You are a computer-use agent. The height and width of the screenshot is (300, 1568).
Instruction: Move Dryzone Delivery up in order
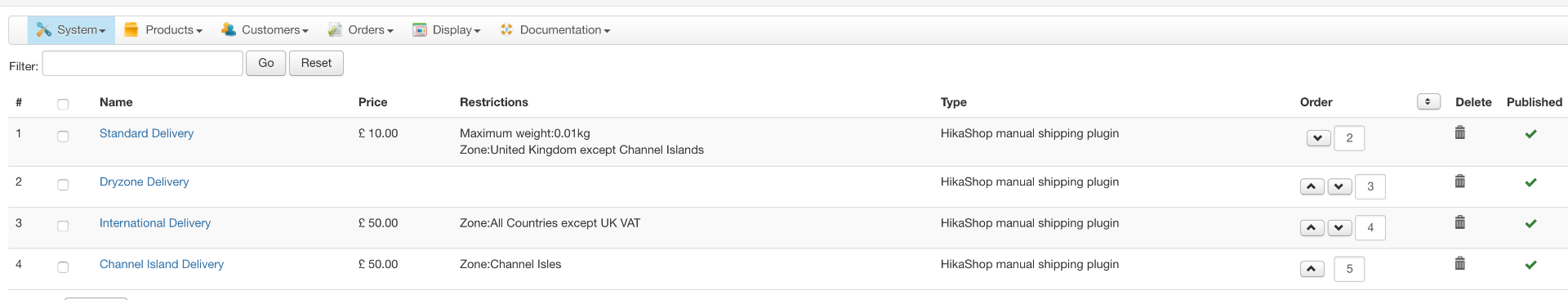1312,186
